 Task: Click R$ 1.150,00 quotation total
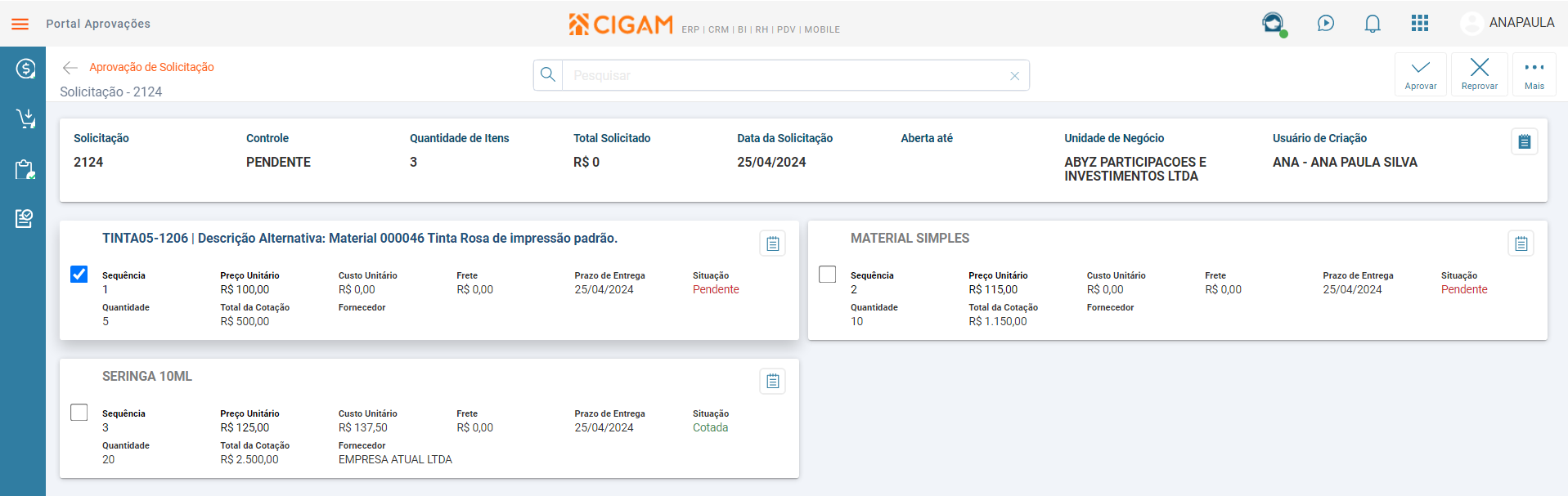tap(998, 321)
